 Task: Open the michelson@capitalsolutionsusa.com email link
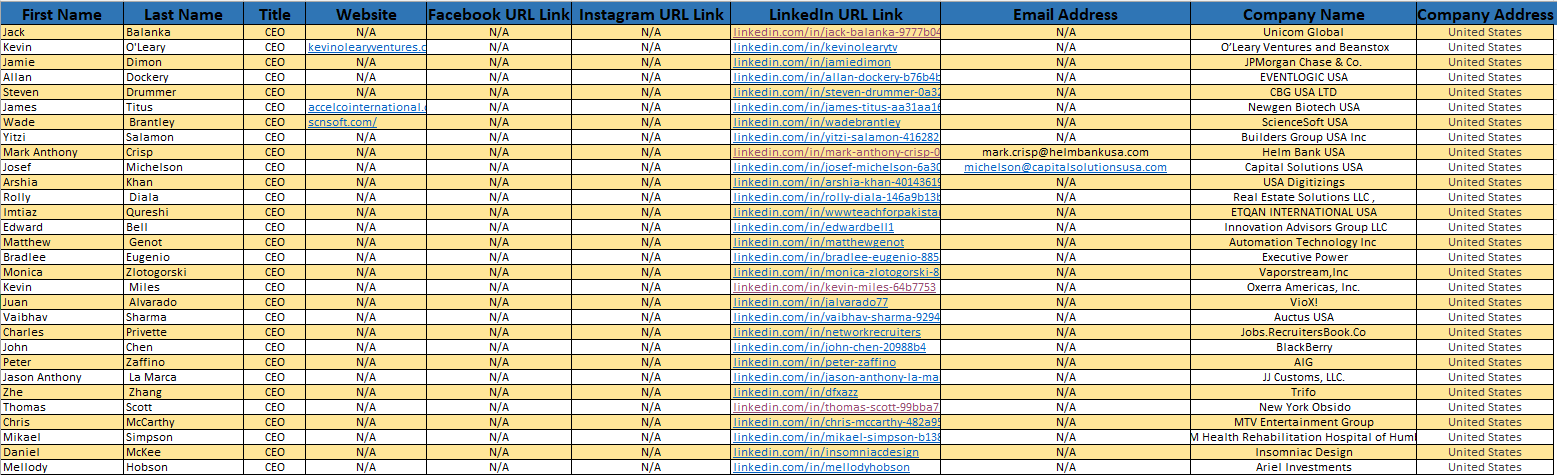tap(1066, 167)
